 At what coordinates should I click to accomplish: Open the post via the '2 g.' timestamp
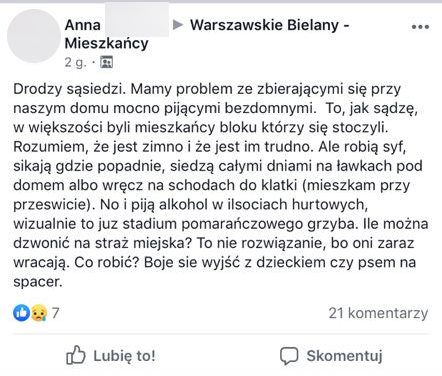(76, 62)
